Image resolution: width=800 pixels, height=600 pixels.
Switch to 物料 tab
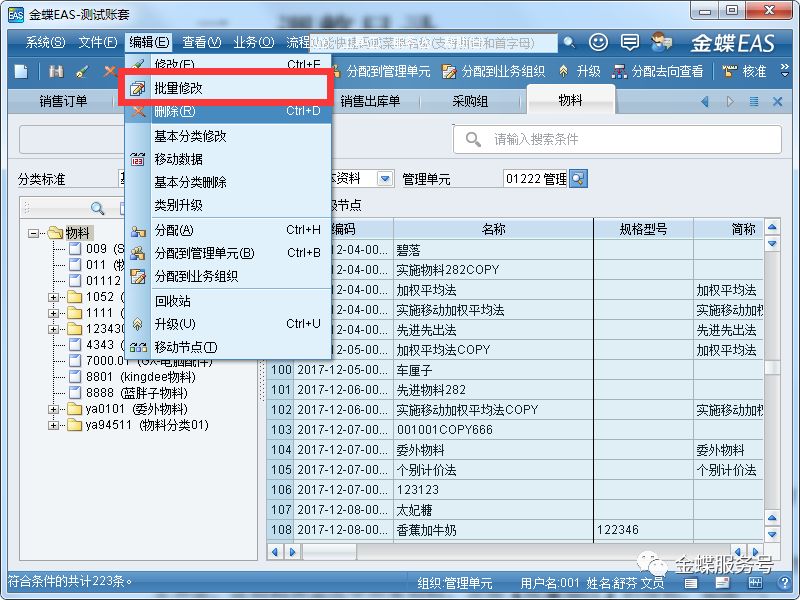[x=570, y=100]
